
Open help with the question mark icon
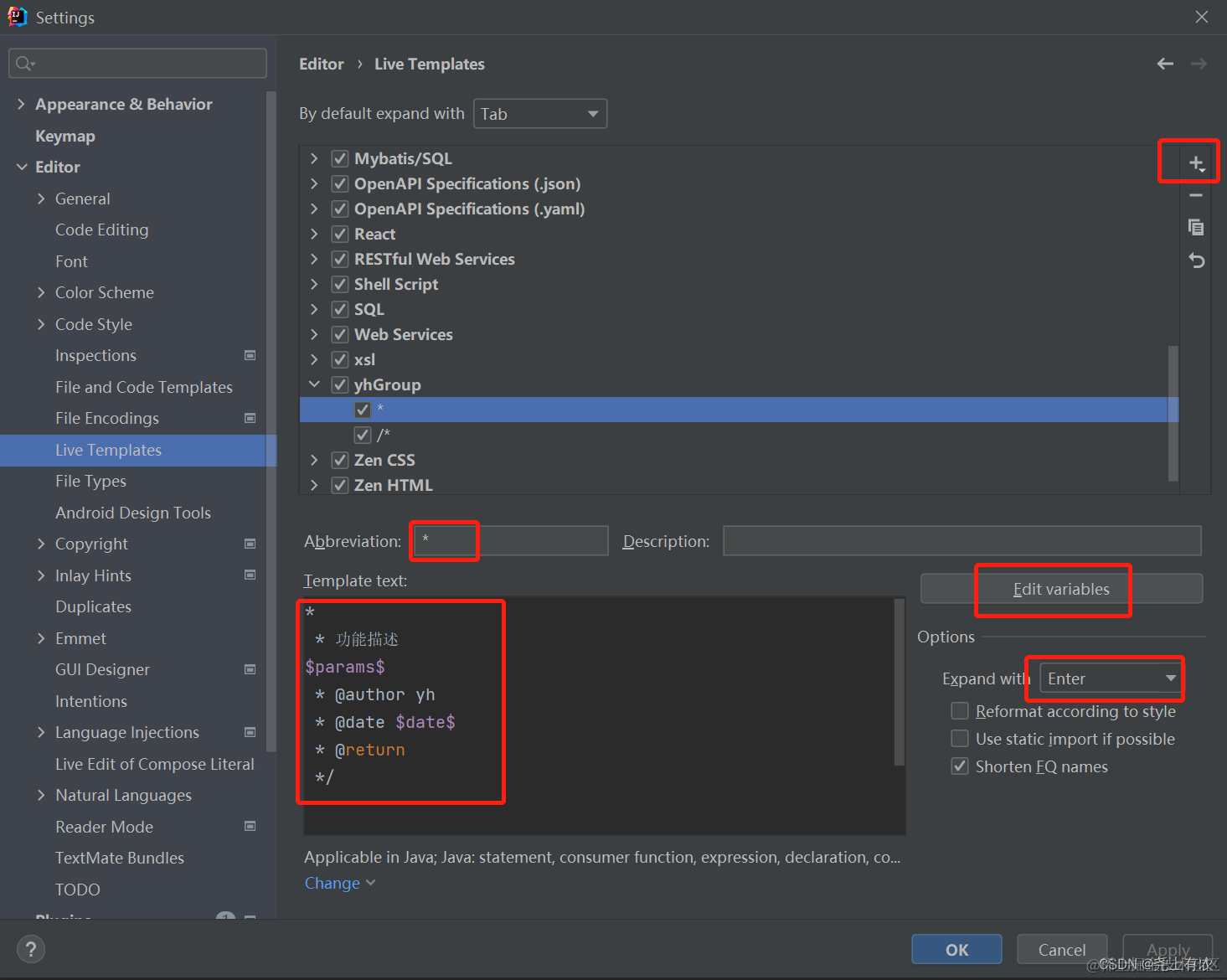[x=31, y=949]
